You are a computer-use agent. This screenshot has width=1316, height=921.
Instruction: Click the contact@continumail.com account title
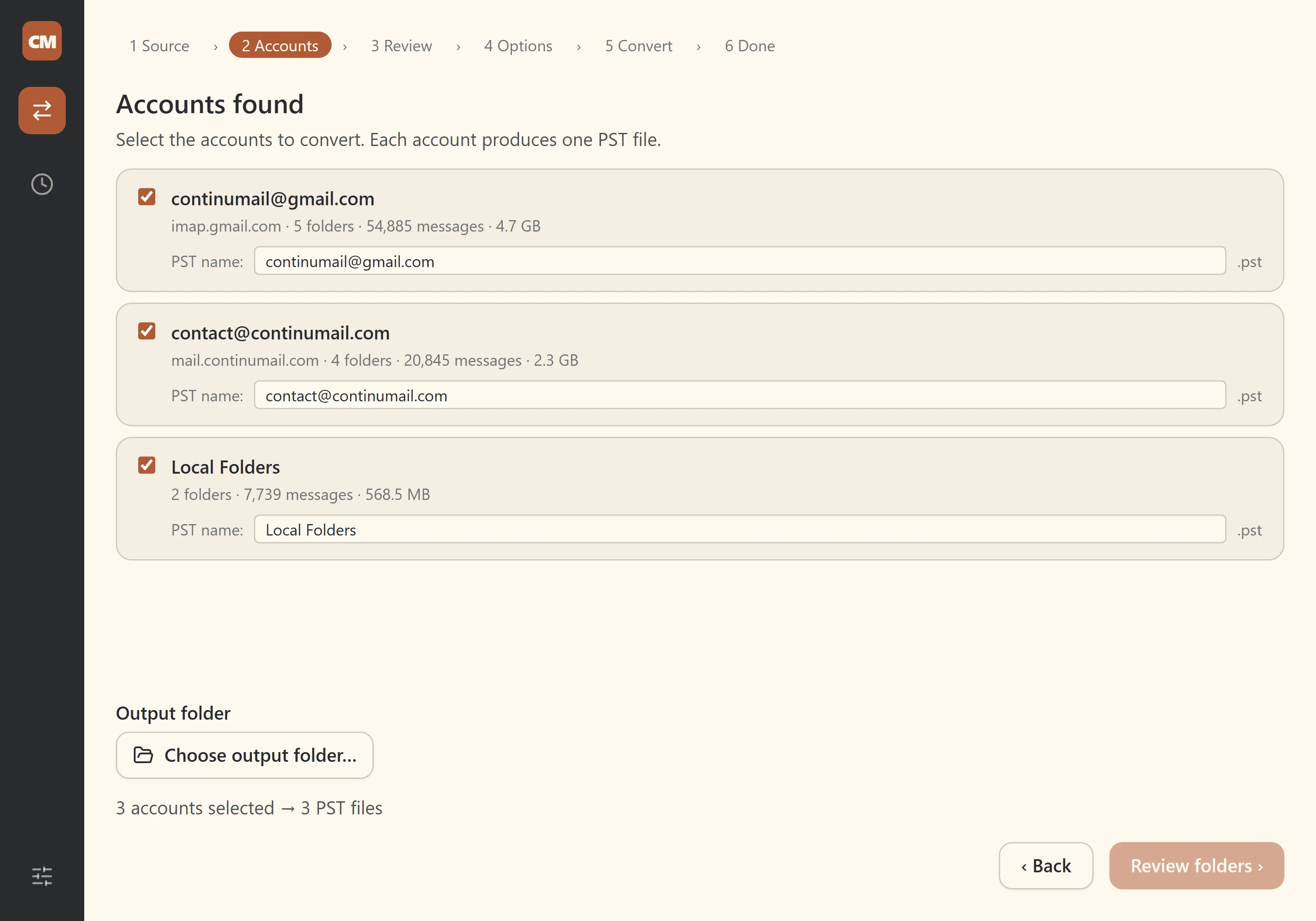click(280, 333)
